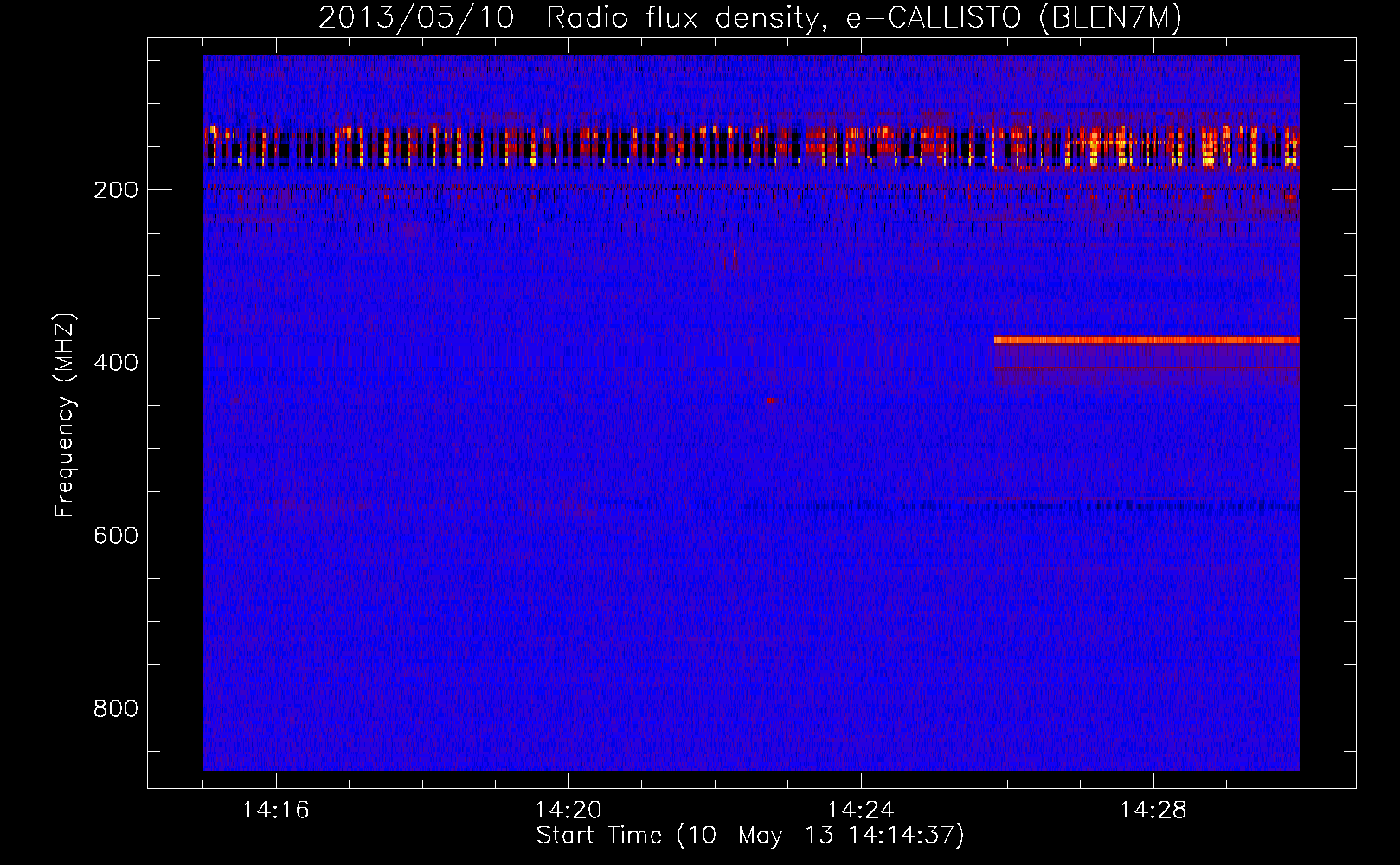Click the 'Frequency (MHZ)' y-axis label
Image resolution: width=1400 pixels, height=865 pixels.
click(x=65, y=414)
